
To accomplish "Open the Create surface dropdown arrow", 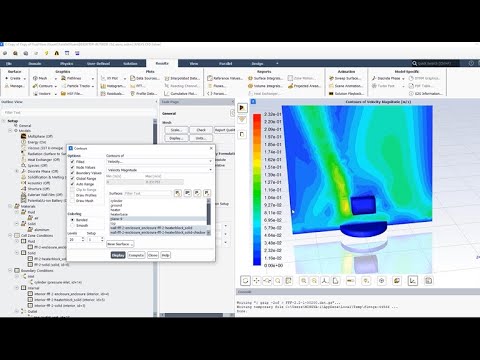I will click(25, 79).
